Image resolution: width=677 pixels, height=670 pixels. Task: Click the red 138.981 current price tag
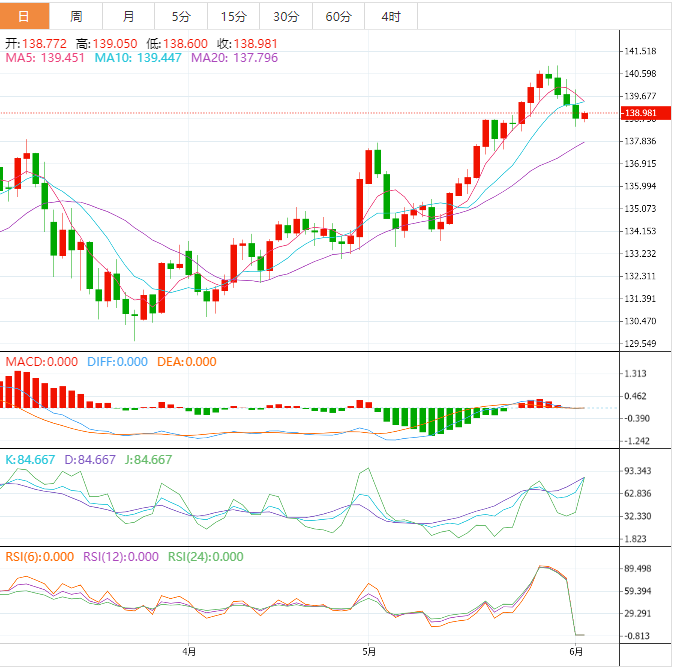(638, 113)
